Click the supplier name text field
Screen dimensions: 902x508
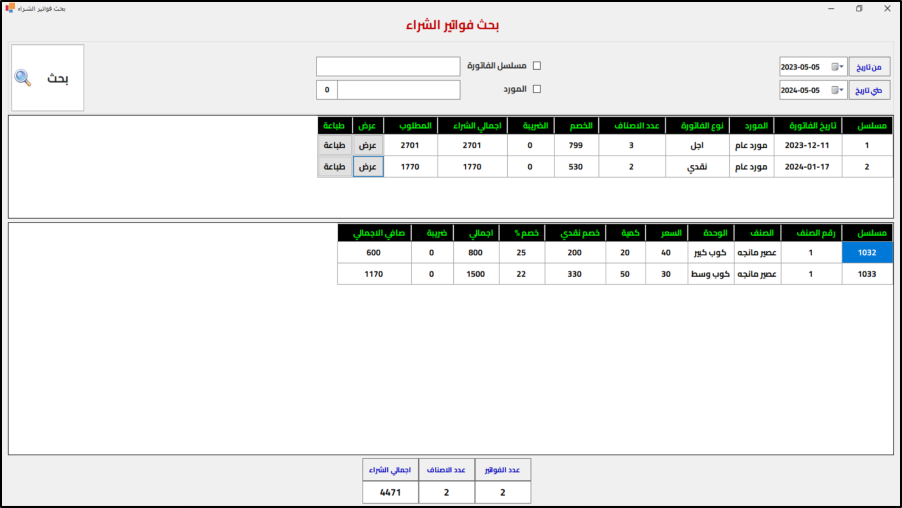(398, 90)
